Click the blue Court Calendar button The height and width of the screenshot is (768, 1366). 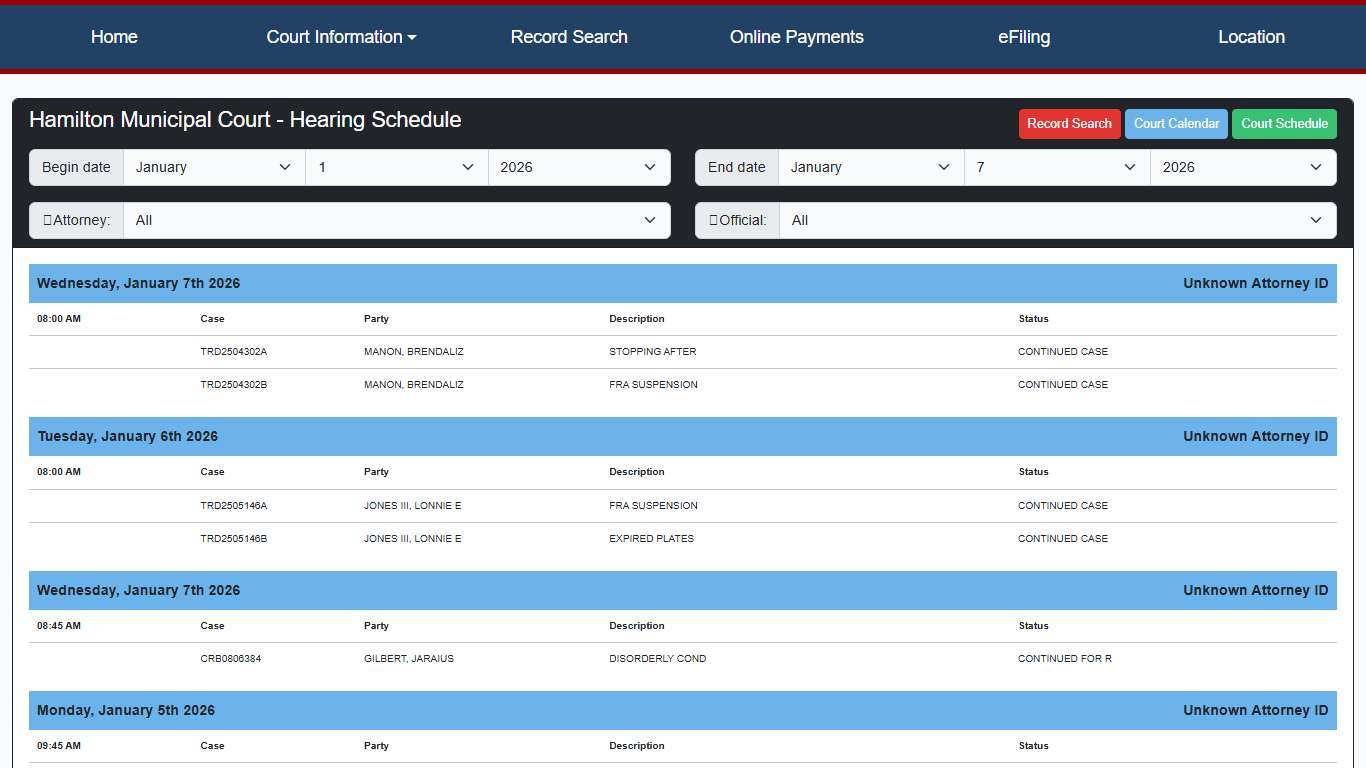[1176, 124]
